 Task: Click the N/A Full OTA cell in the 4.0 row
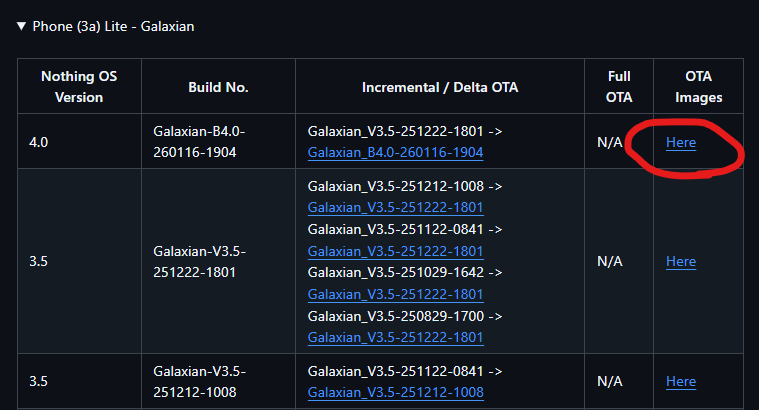click(x=609, y=142)
